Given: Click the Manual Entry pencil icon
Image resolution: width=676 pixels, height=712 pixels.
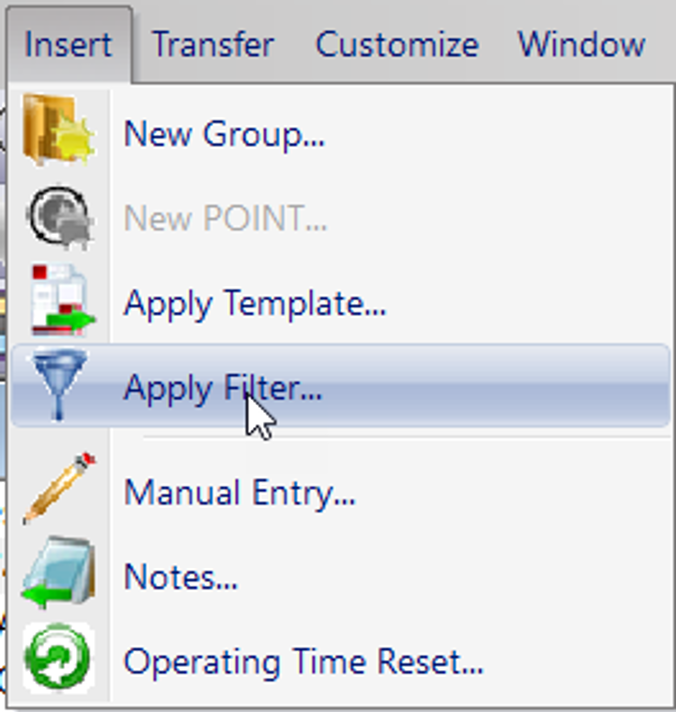Looking at the screenshot, I should click(x=59, y=488).
